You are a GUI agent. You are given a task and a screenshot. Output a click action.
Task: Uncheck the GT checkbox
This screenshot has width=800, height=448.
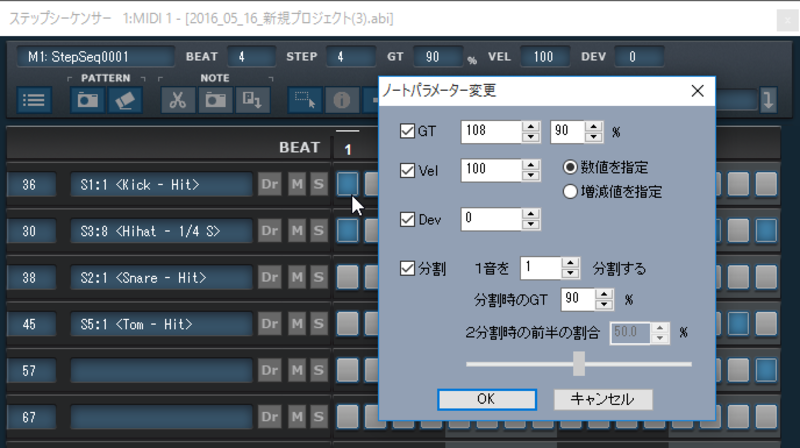pos(407,131)
